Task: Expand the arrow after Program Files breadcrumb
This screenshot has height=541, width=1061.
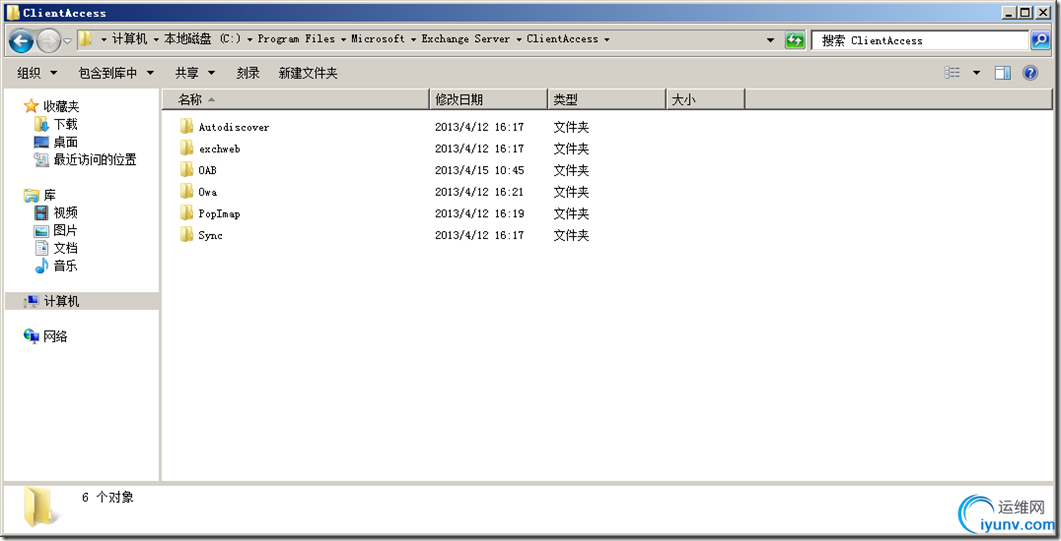Action: pos(343,40)
